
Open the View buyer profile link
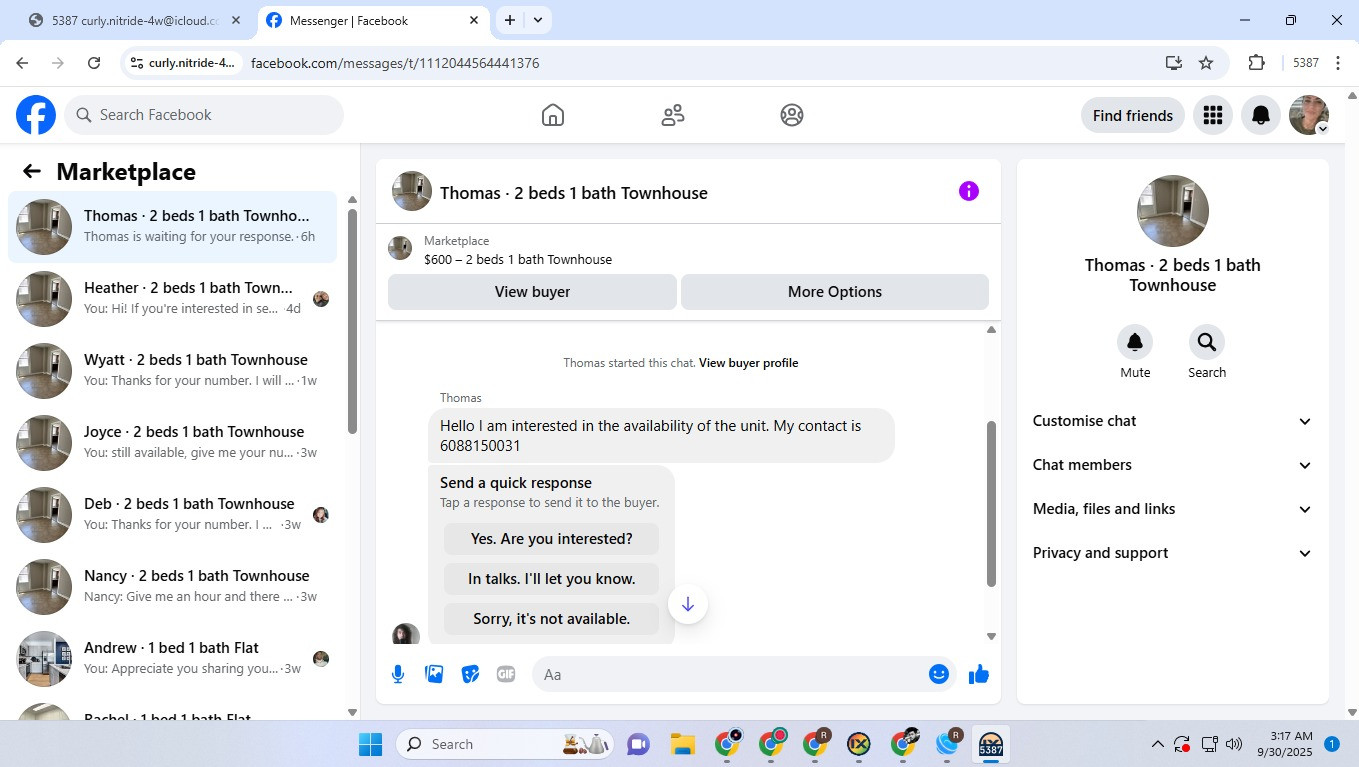coord(748,363)
